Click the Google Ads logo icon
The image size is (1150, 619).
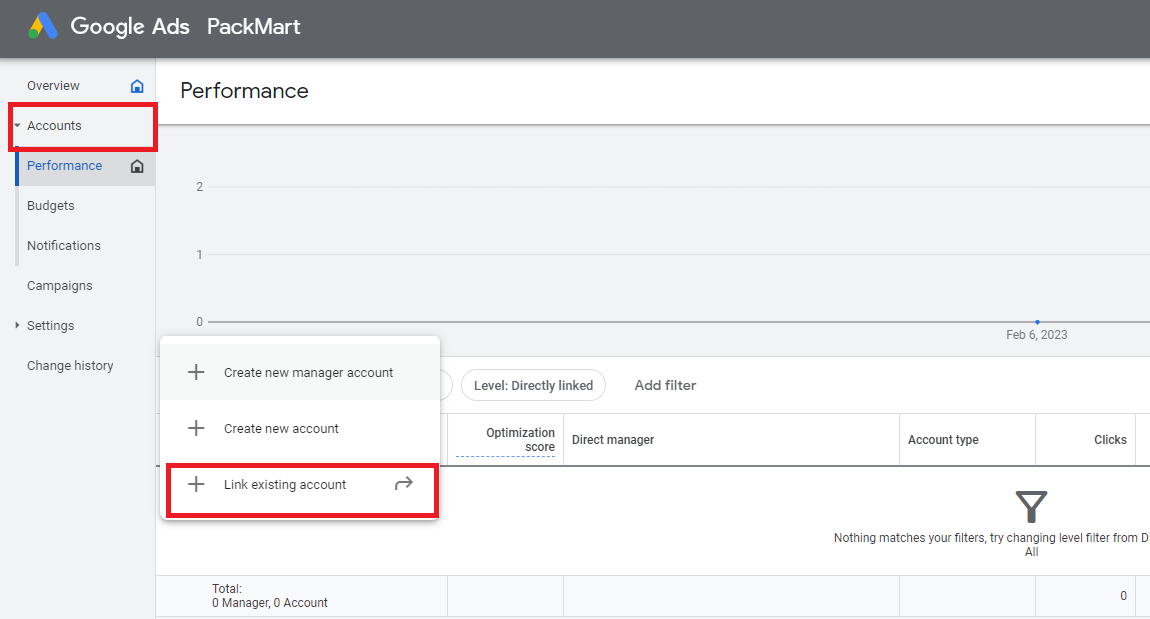coord(43,26)
